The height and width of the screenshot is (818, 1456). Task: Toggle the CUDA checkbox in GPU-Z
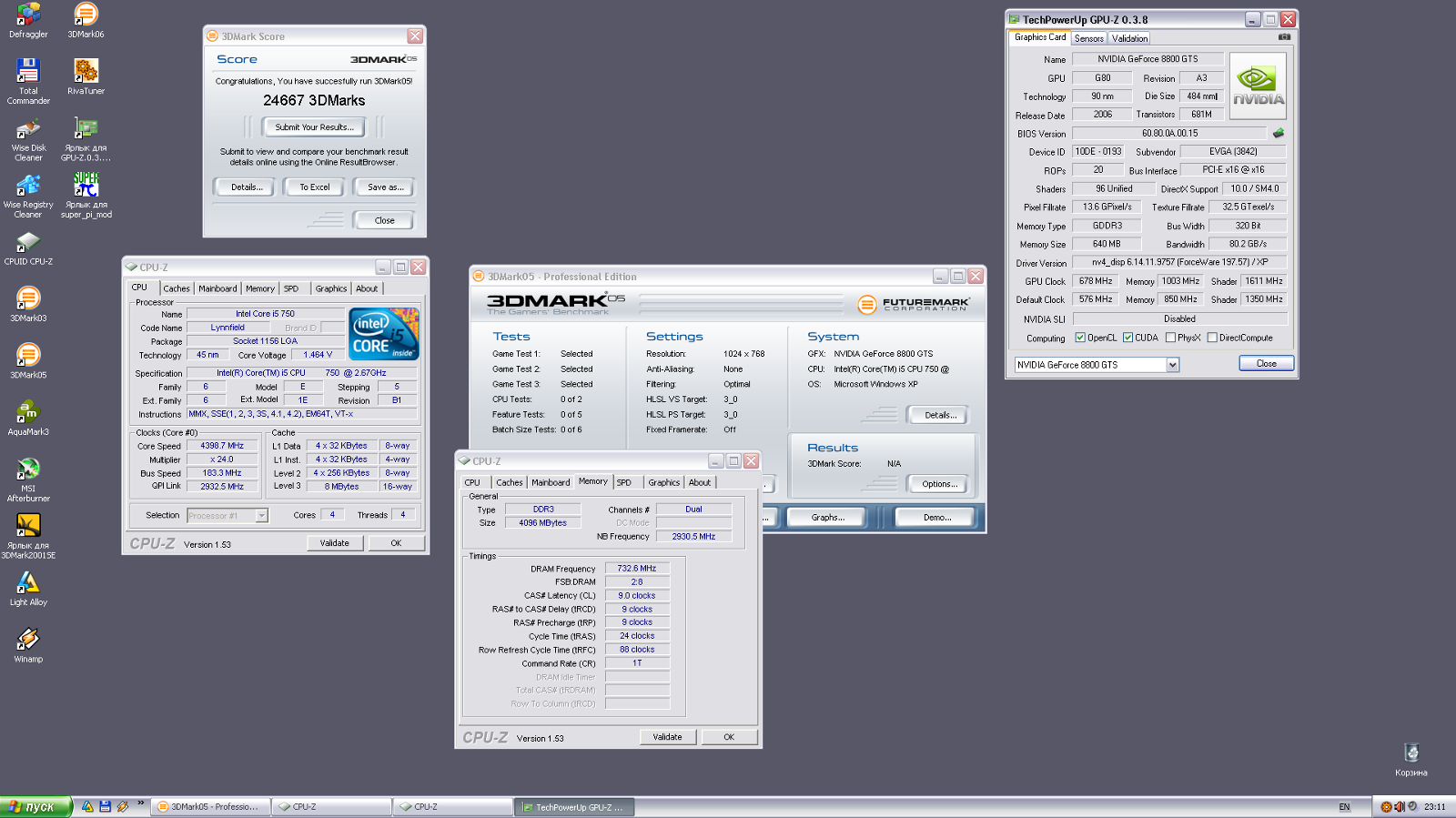pyautogui.click(x=1127, y=338)
